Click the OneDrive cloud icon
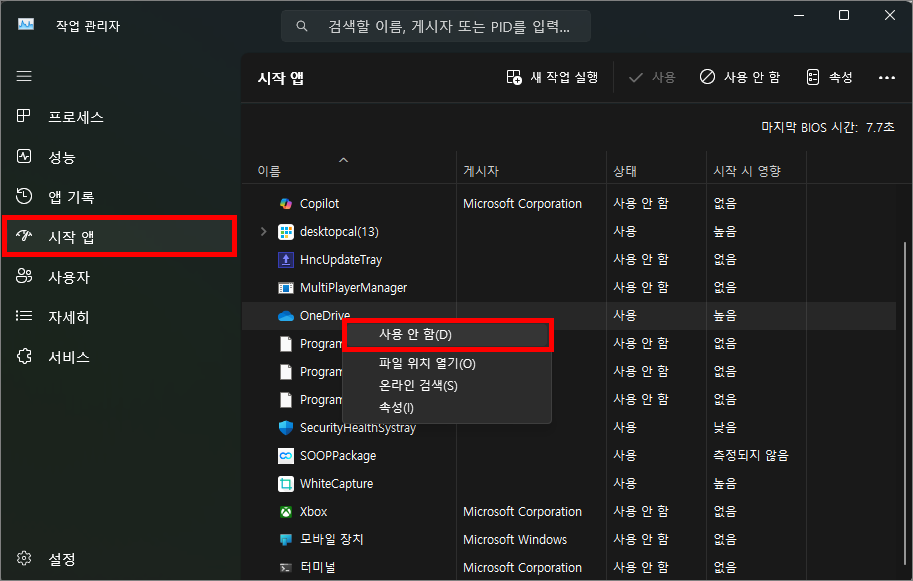The height and width of the screenshot is (581, 913). (x=286, y=316)
